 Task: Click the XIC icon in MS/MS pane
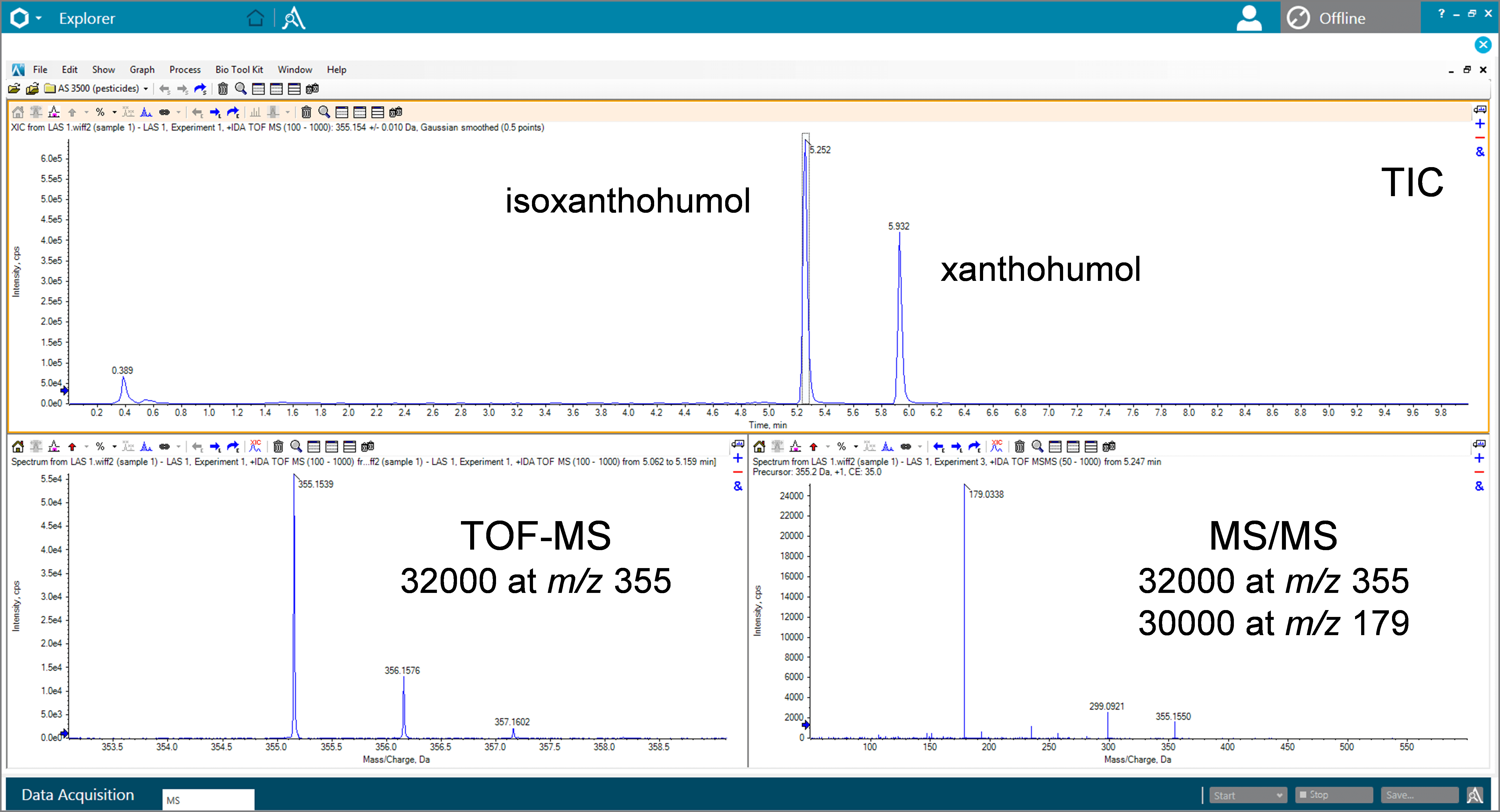click(996, 446)
